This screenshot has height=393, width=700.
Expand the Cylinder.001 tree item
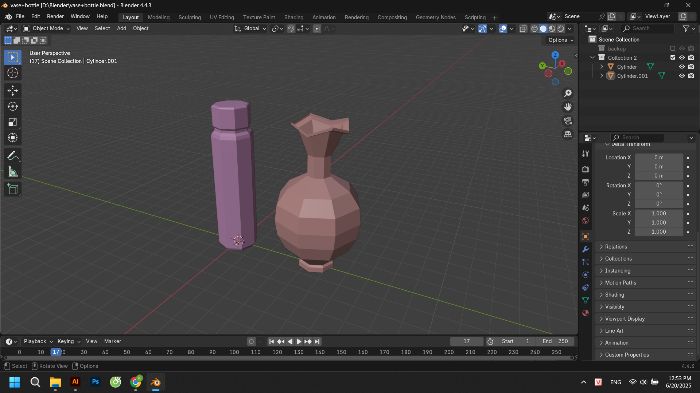pyautogui.click(x=602, y=76)
